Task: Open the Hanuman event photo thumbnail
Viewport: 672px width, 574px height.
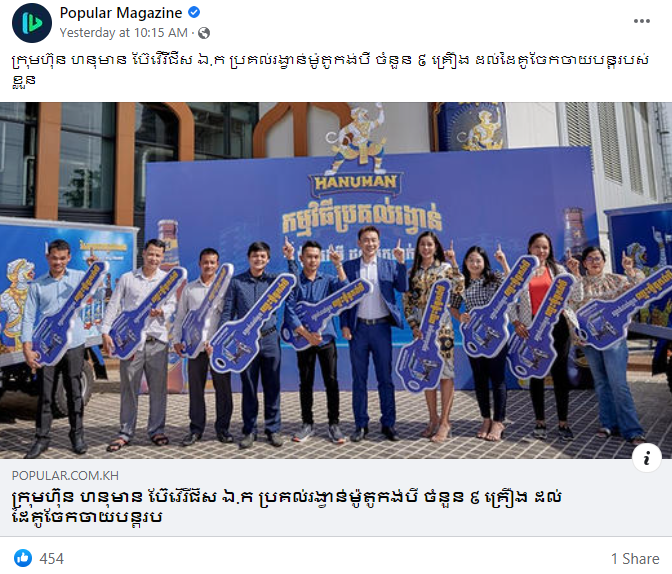Action: (336, 280)
